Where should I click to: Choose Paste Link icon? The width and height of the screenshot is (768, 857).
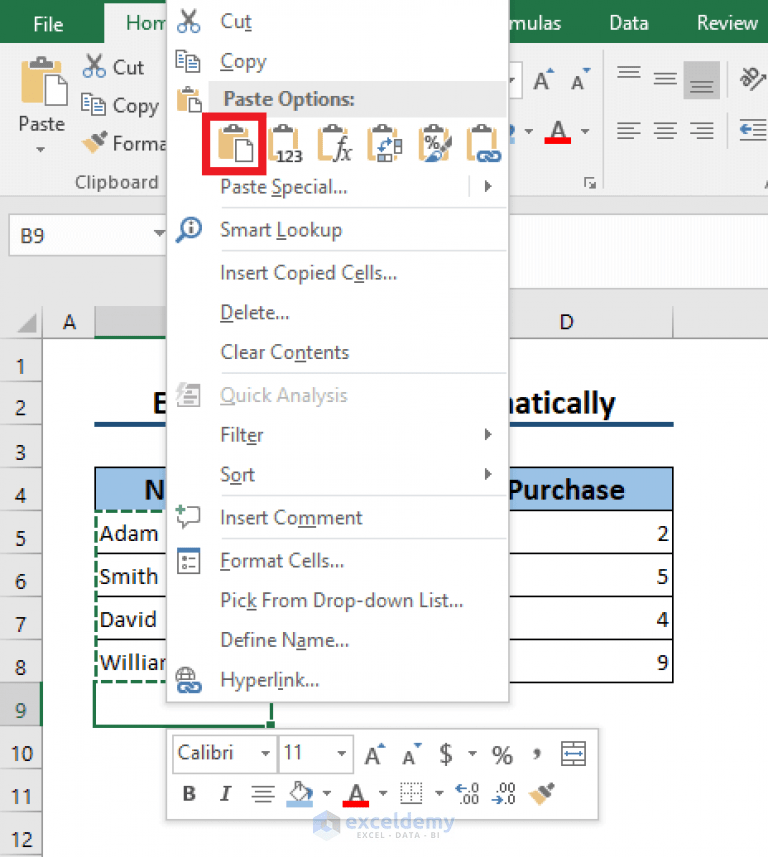pos(484,144)
